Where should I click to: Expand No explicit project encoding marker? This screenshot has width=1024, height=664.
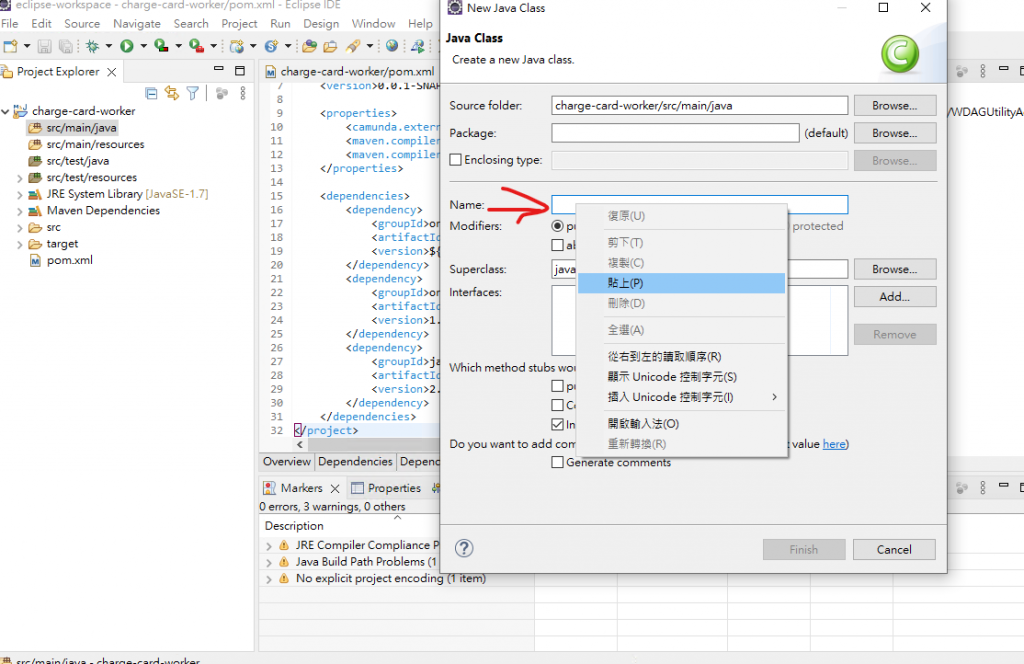pyautogui.click(x=269, y=578)
